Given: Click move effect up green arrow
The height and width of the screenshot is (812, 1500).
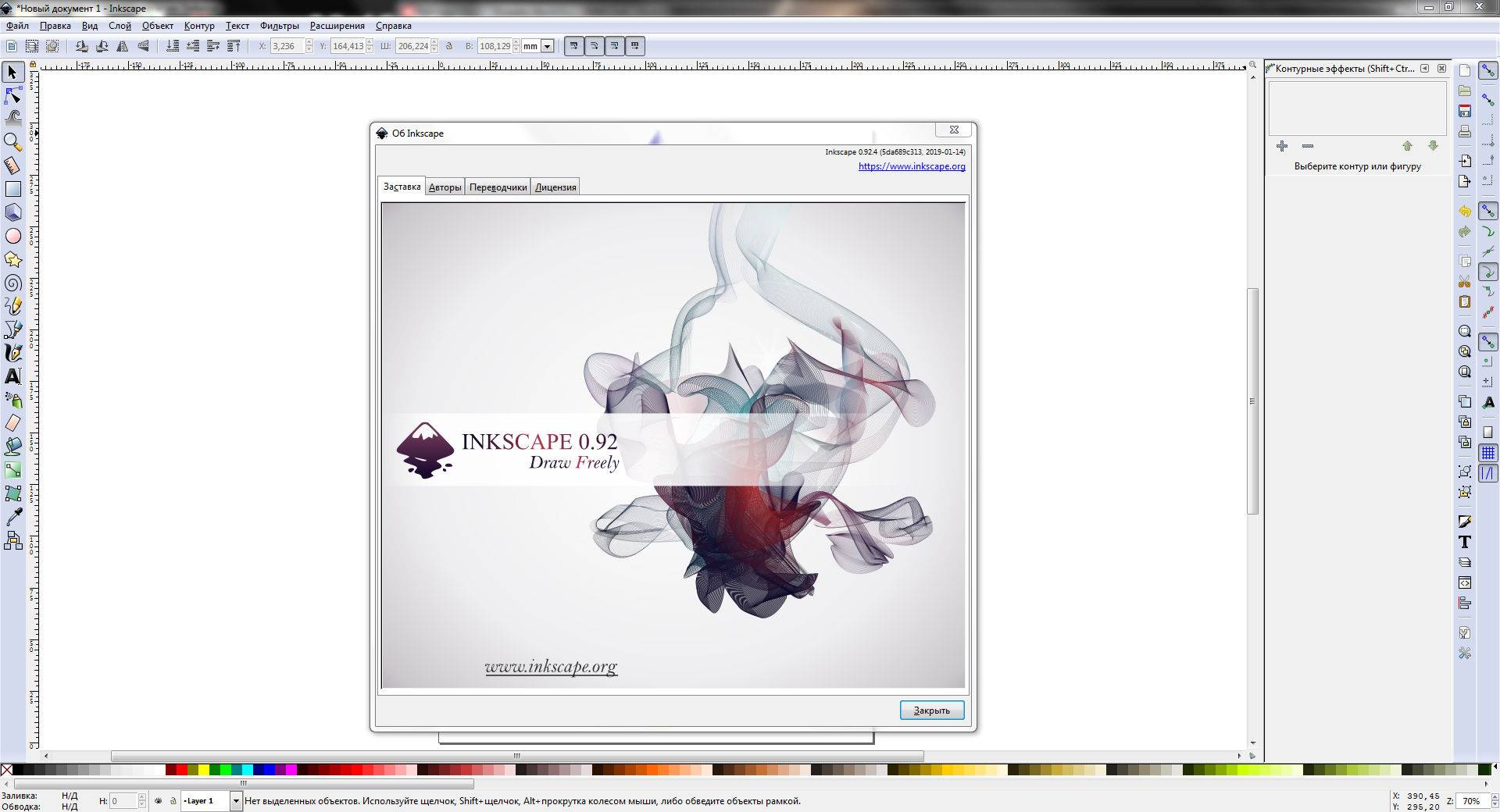Looking at the screenshot, I should tap(1407, 146).
